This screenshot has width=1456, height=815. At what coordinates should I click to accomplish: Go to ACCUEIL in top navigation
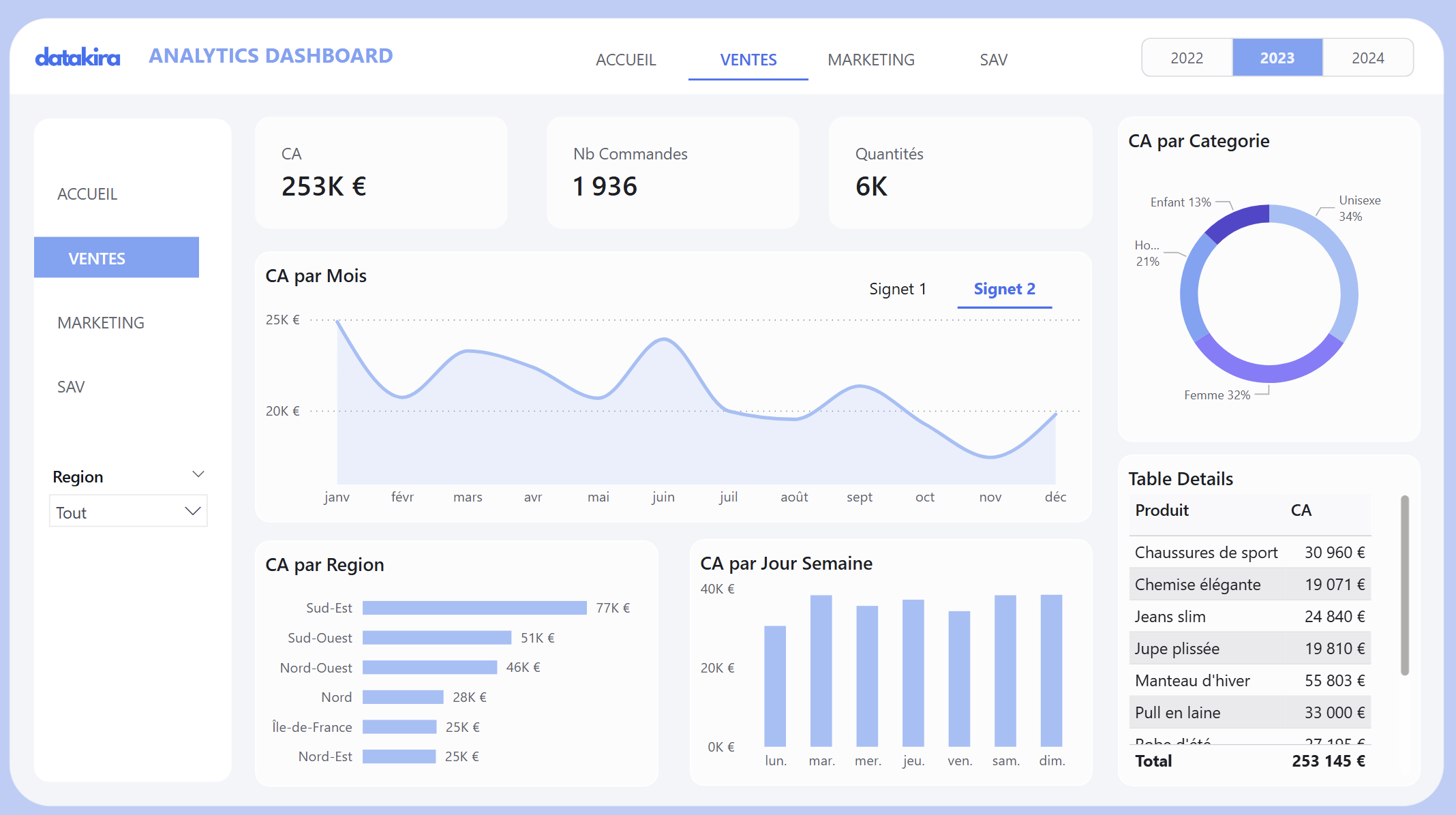click(x=625, y=60)
